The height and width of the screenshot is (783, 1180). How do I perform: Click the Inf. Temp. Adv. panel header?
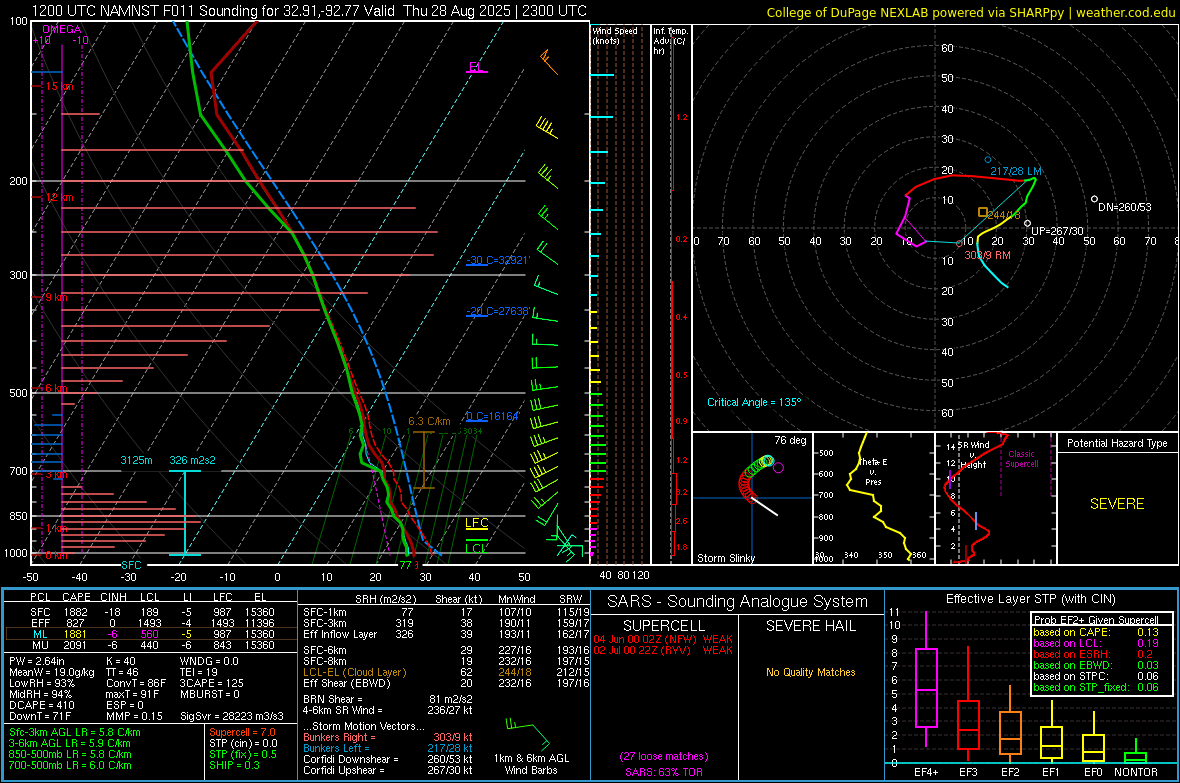coord(669,41)
